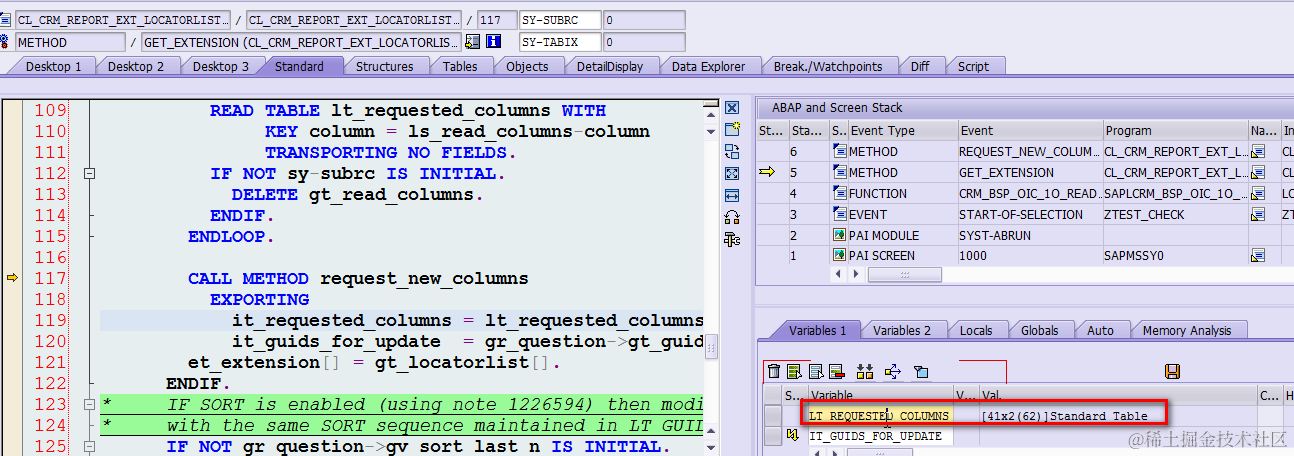
Task: Open the DetailDisplay tab
Action: click(x=609, y=66)
